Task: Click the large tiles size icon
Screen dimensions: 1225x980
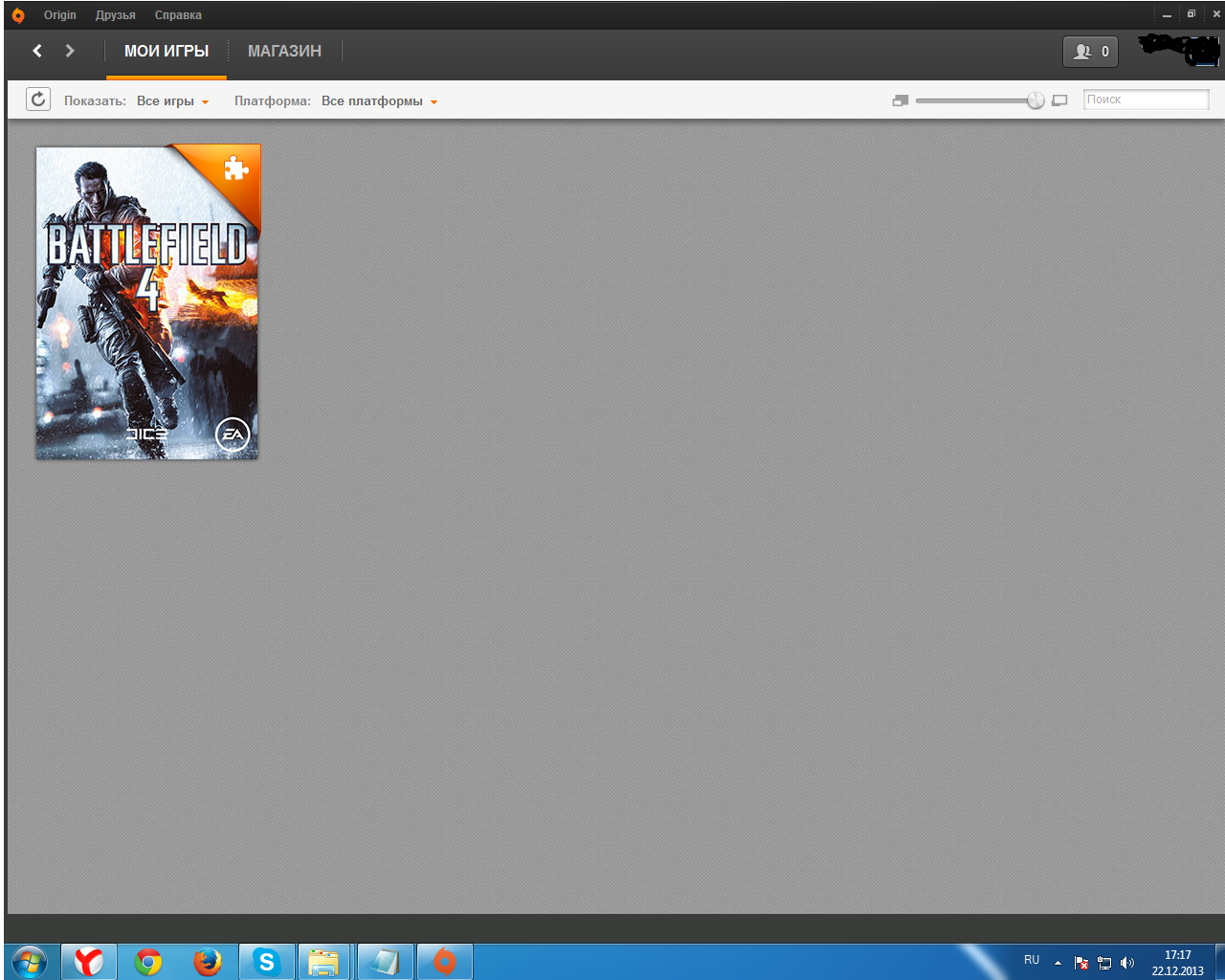Action: tap(1059, 100)
